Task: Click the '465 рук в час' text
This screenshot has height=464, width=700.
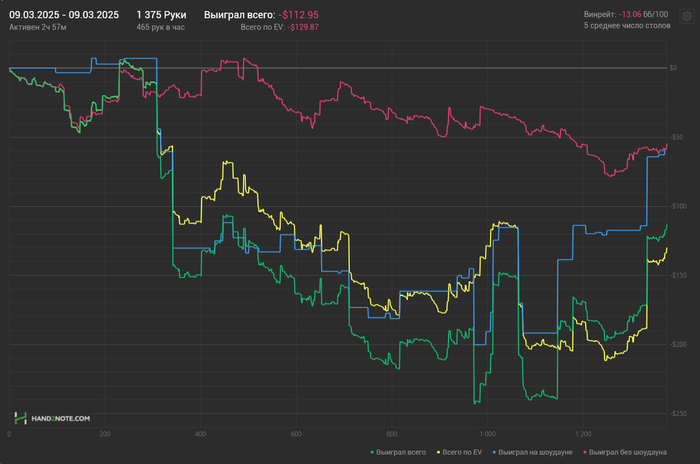Action: 161,27
